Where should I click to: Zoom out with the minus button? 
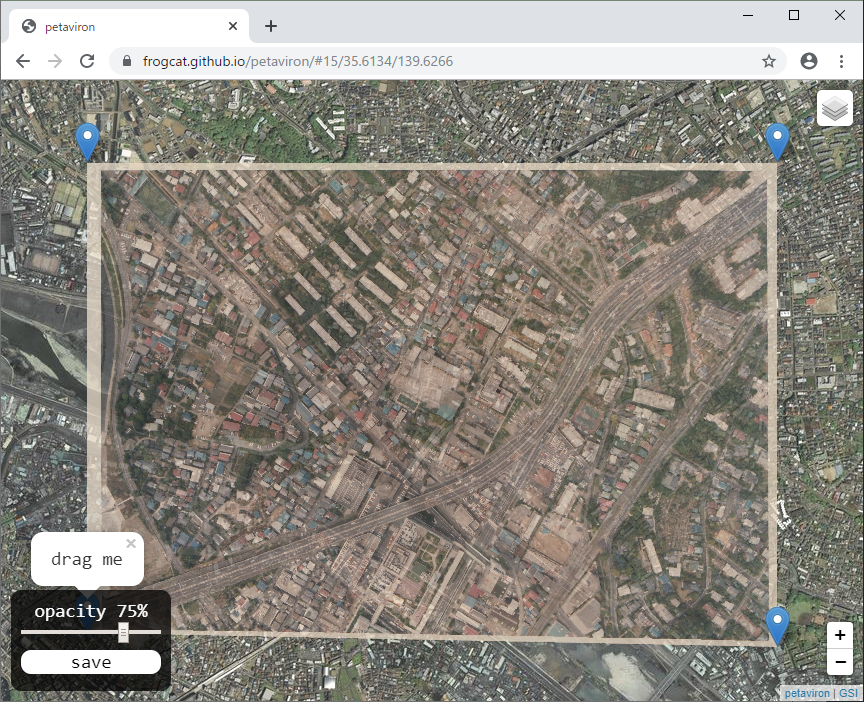(840, 661)
